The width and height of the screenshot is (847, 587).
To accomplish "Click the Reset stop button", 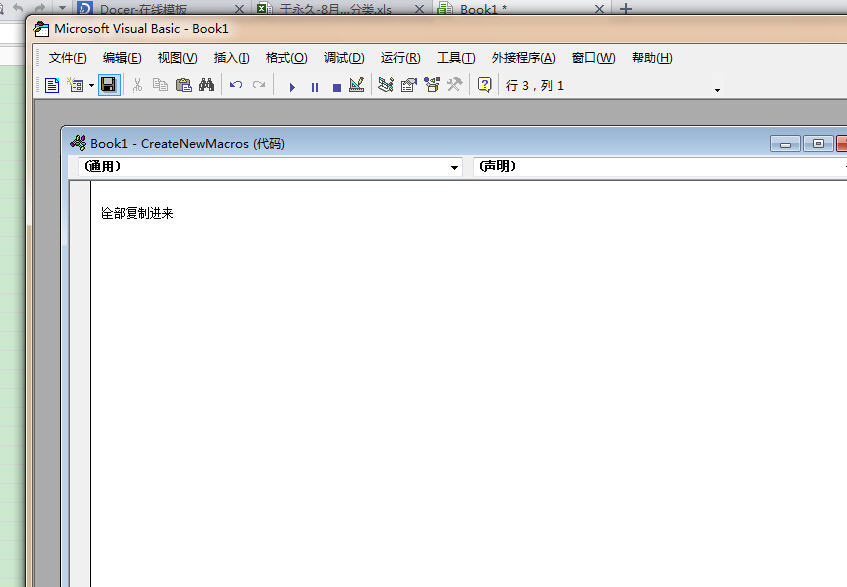I will [x=336, y=87].
